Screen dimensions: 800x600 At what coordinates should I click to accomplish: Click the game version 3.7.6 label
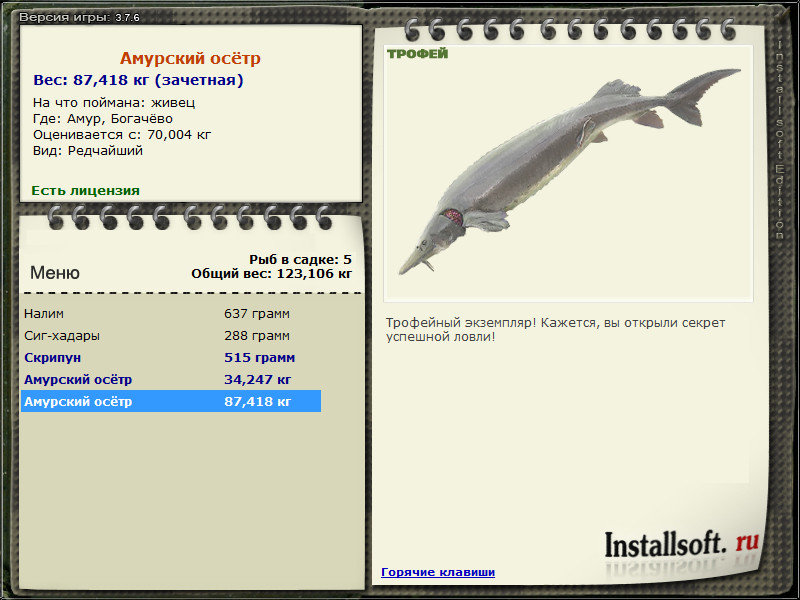(79, 17)
